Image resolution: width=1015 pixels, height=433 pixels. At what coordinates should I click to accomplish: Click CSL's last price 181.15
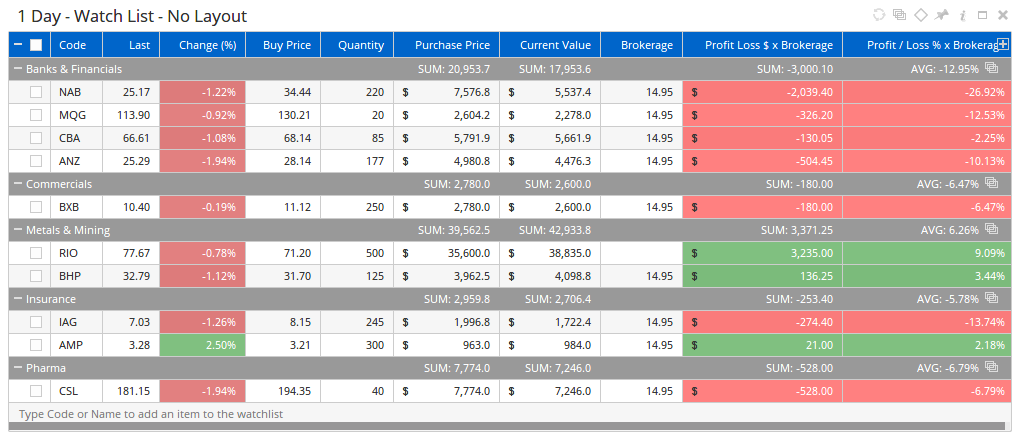[131, 391]
